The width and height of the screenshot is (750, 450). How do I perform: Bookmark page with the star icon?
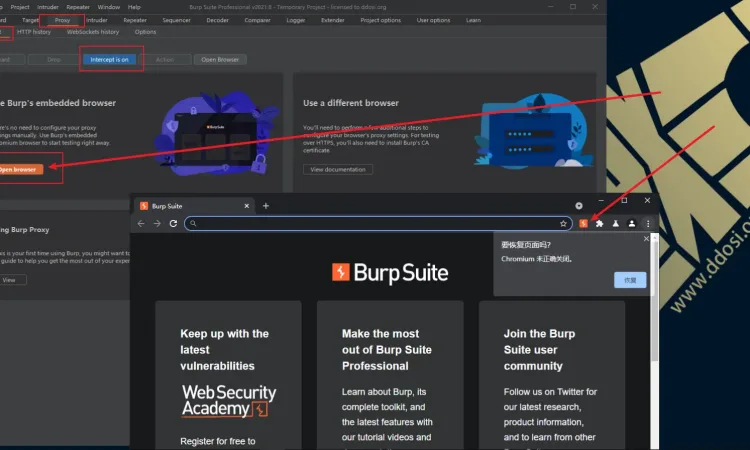click(x=563, y=223)
